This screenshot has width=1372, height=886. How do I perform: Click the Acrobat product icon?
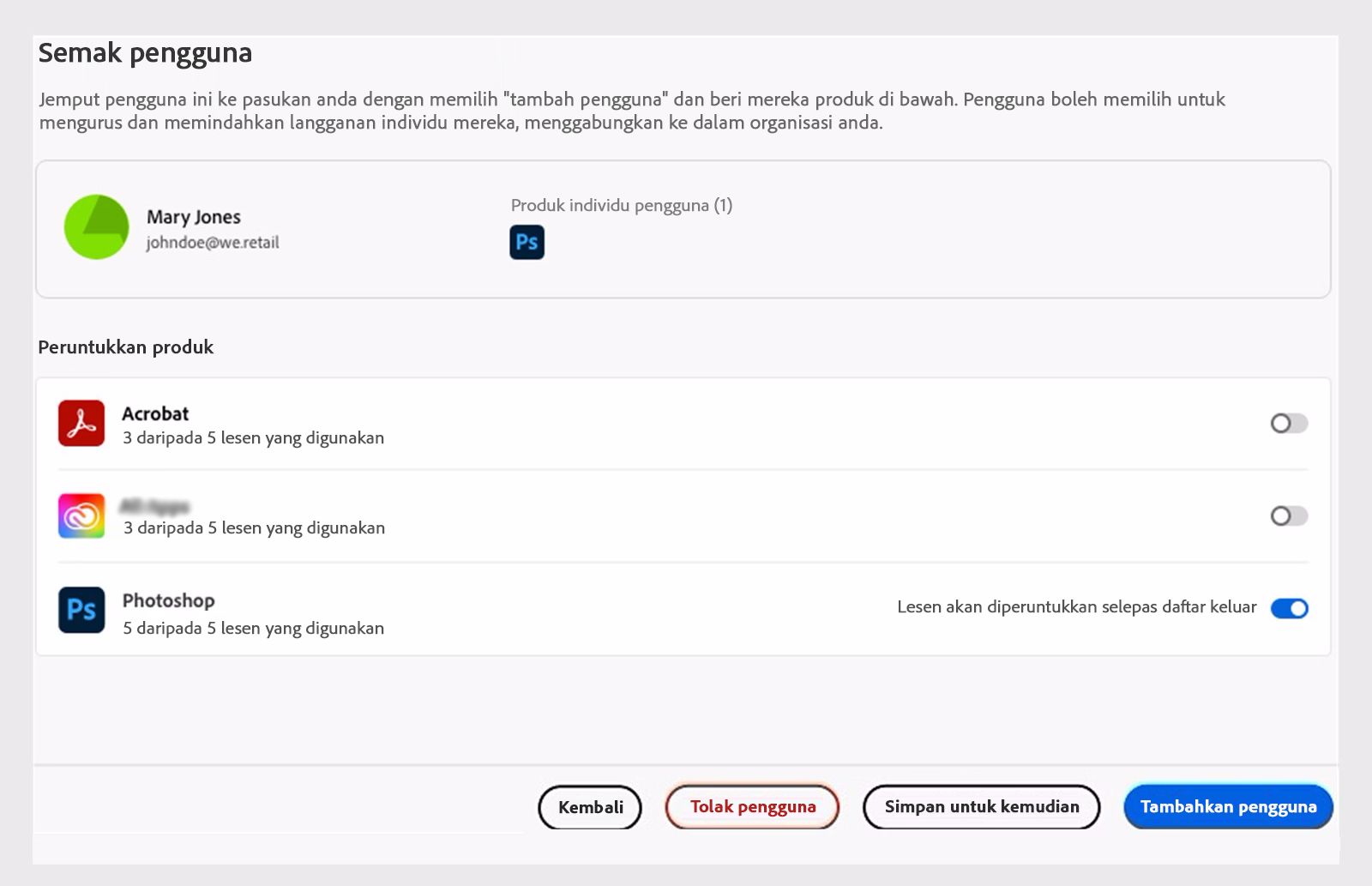(x=81, y=424)
